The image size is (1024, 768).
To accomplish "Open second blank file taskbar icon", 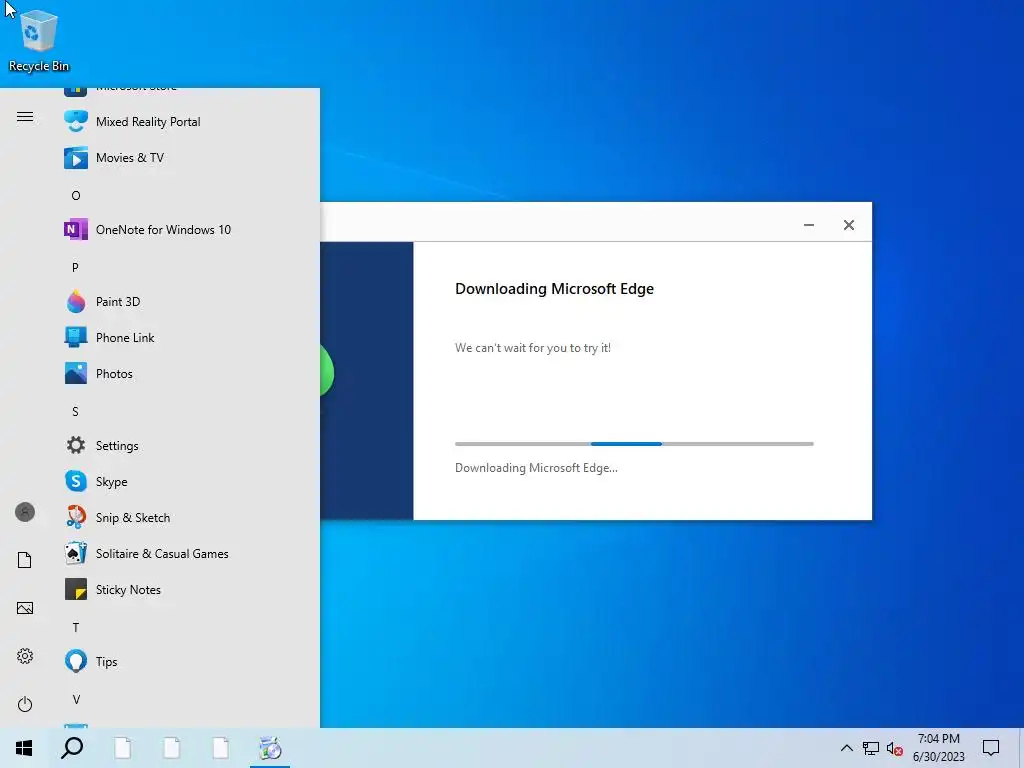I will (172, 748).
